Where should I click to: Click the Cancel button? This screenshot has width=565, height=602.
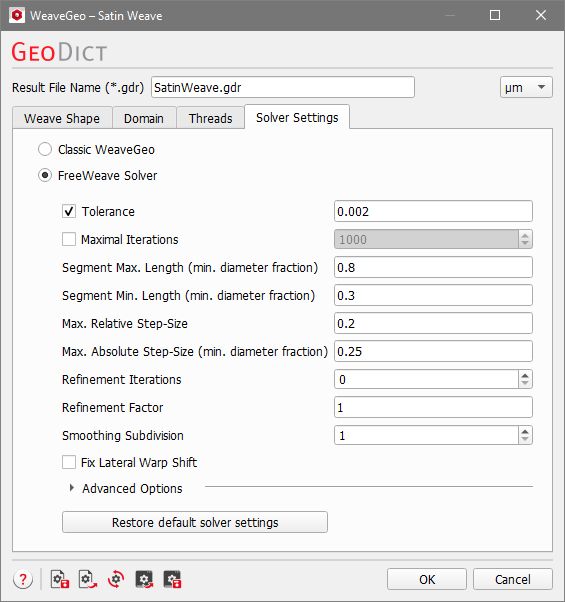click(513, 579)
